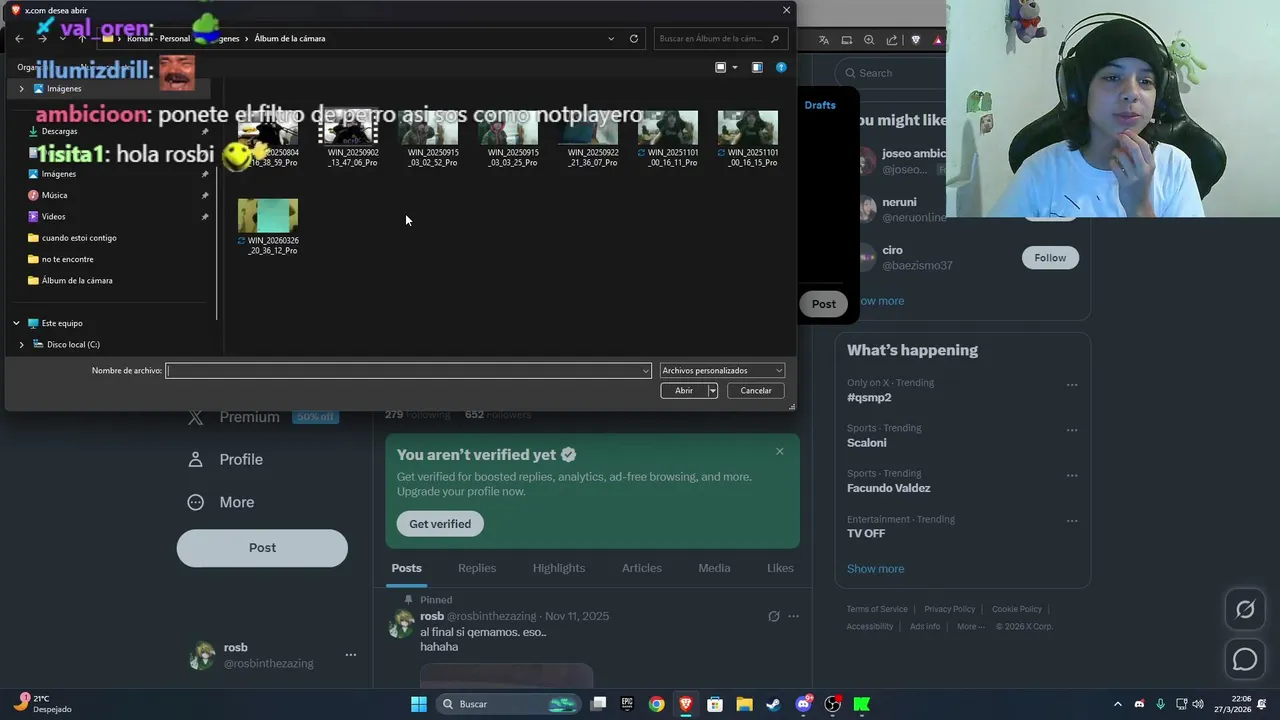Screen dimensions: 1280x720
Task: Open the address bar history dropdown
Action: coord(611,38)
